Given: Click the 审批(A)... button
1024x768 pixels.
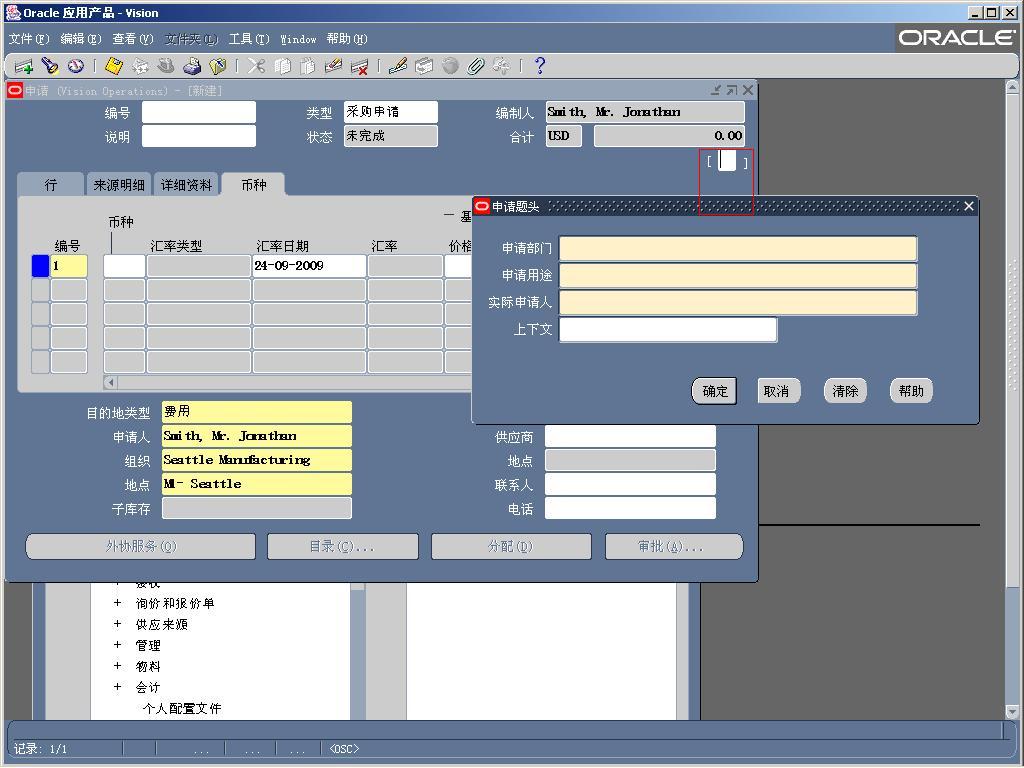Looking at the screenshot, I should 673,547.
